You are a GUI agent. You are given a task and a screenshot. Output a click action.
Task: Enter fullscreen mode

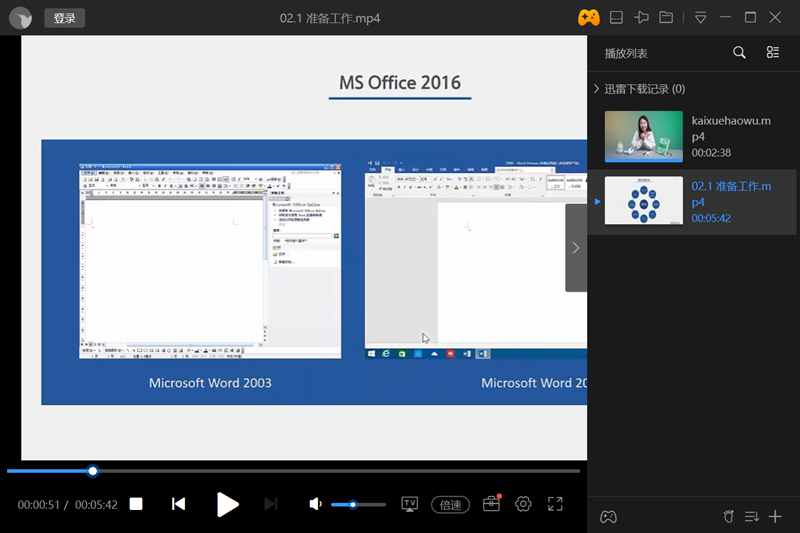[x=555, y=504]
